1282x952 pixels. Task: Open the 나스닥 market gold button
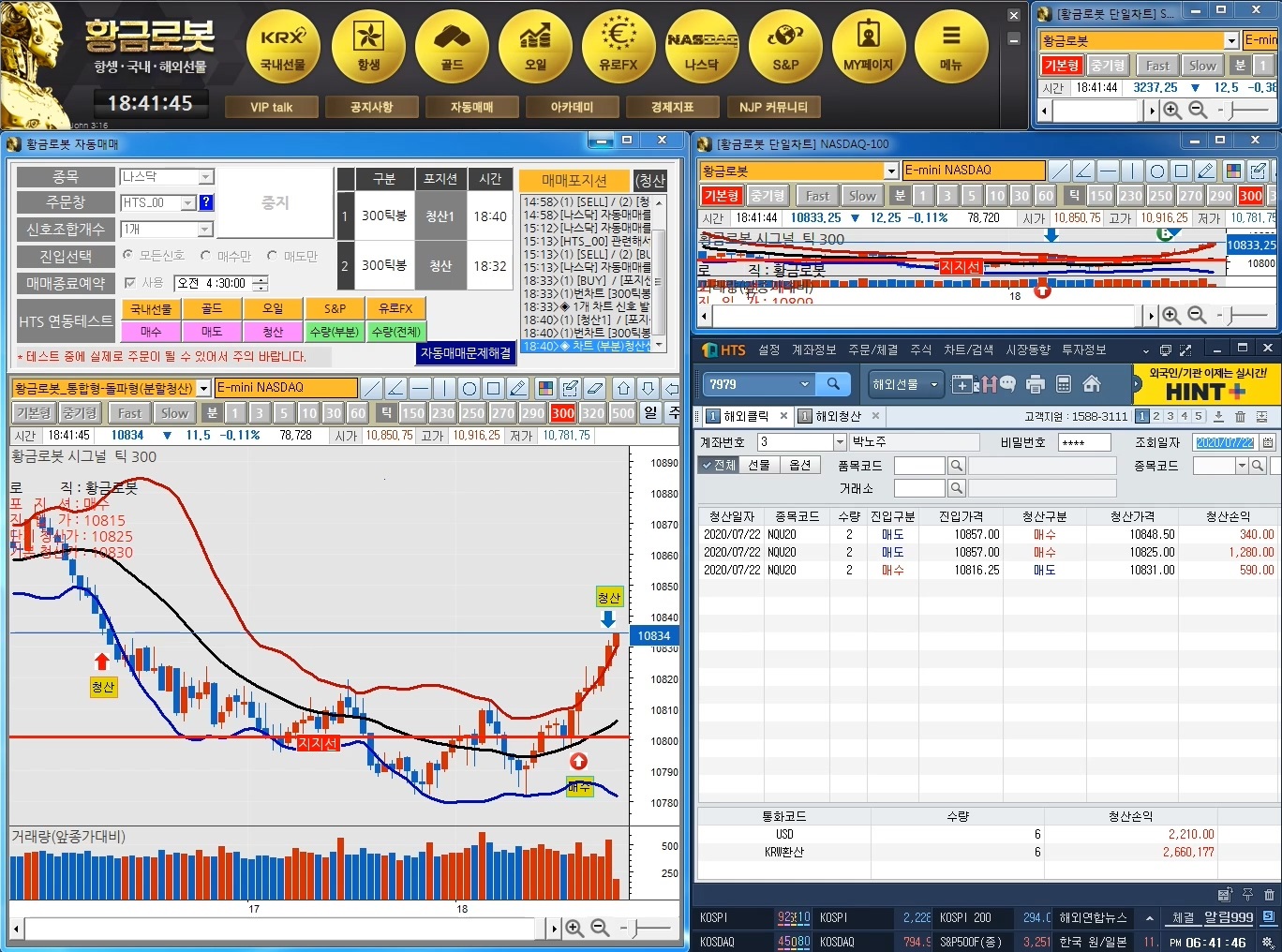click(x=702, y=47)
